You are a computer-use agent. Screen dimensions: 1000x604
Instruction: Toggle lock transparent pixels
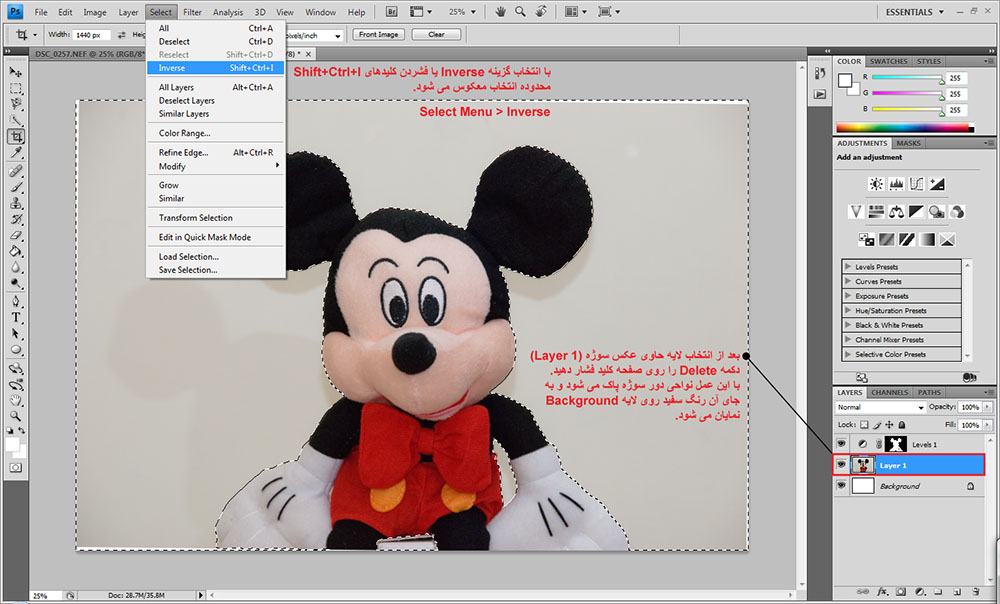[864, 425]
